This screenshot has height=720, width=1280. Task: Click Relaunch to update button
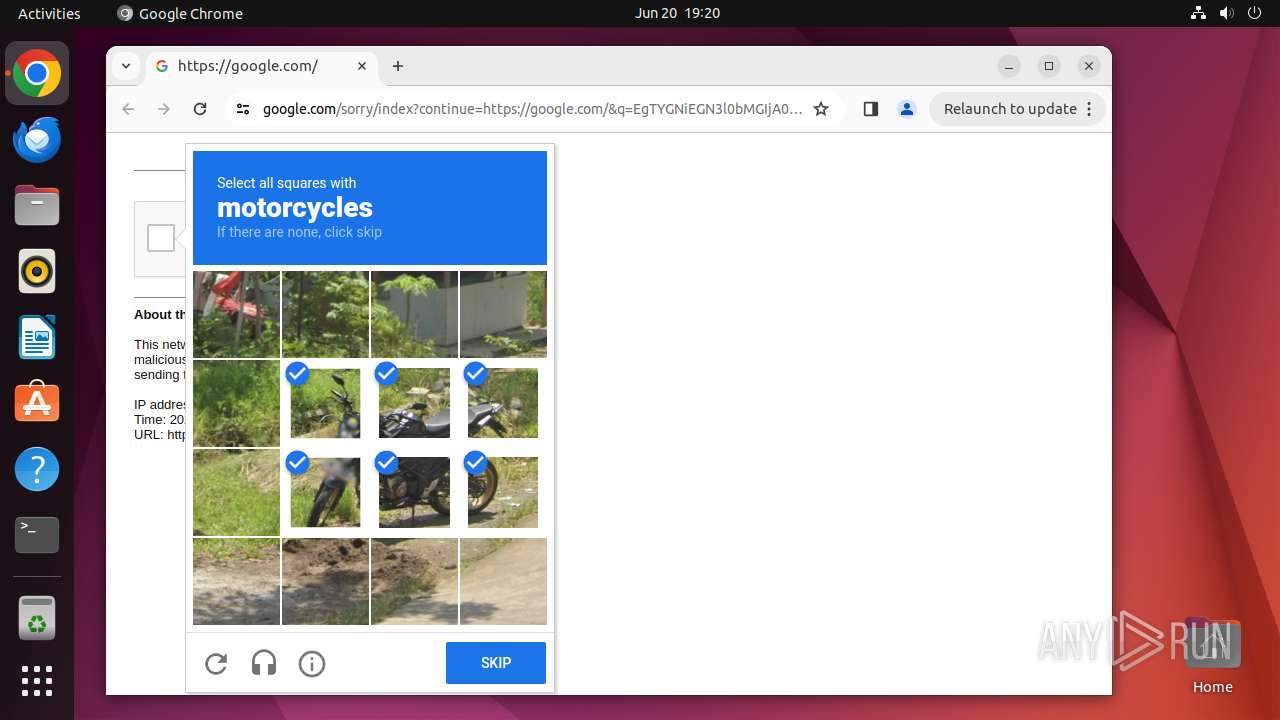pos(1010,109)
